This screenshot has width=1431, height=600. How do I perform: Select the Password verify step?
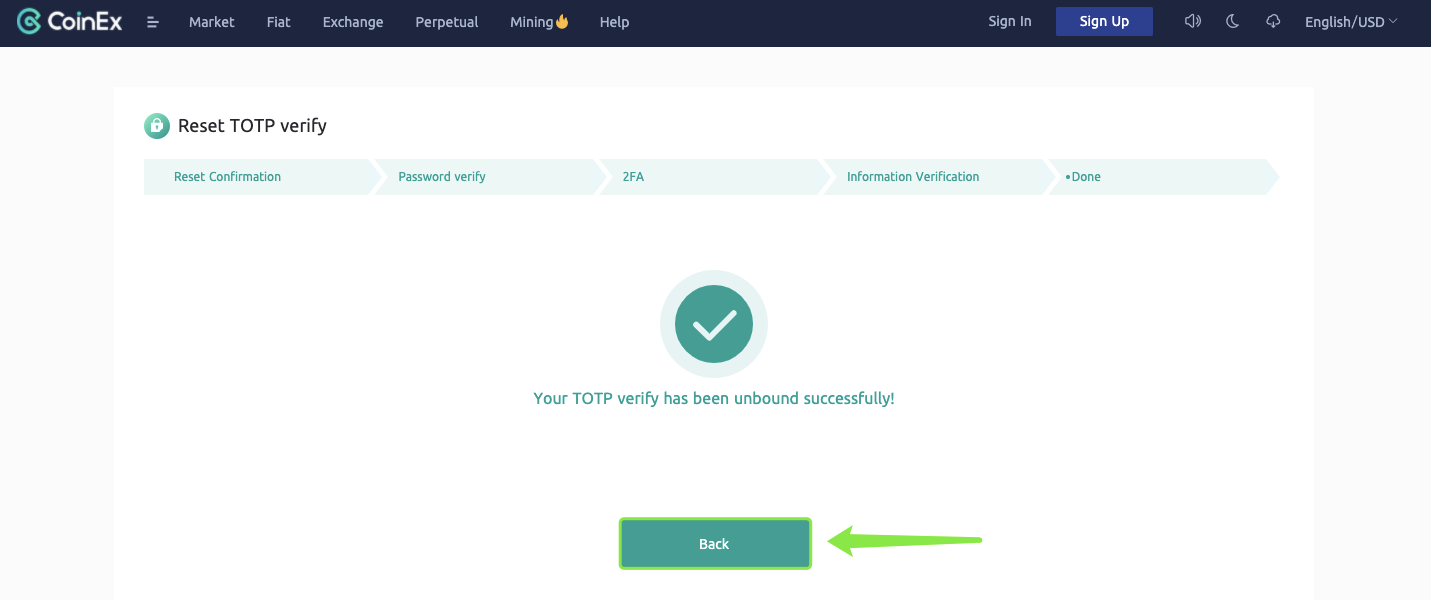[442, 177]
